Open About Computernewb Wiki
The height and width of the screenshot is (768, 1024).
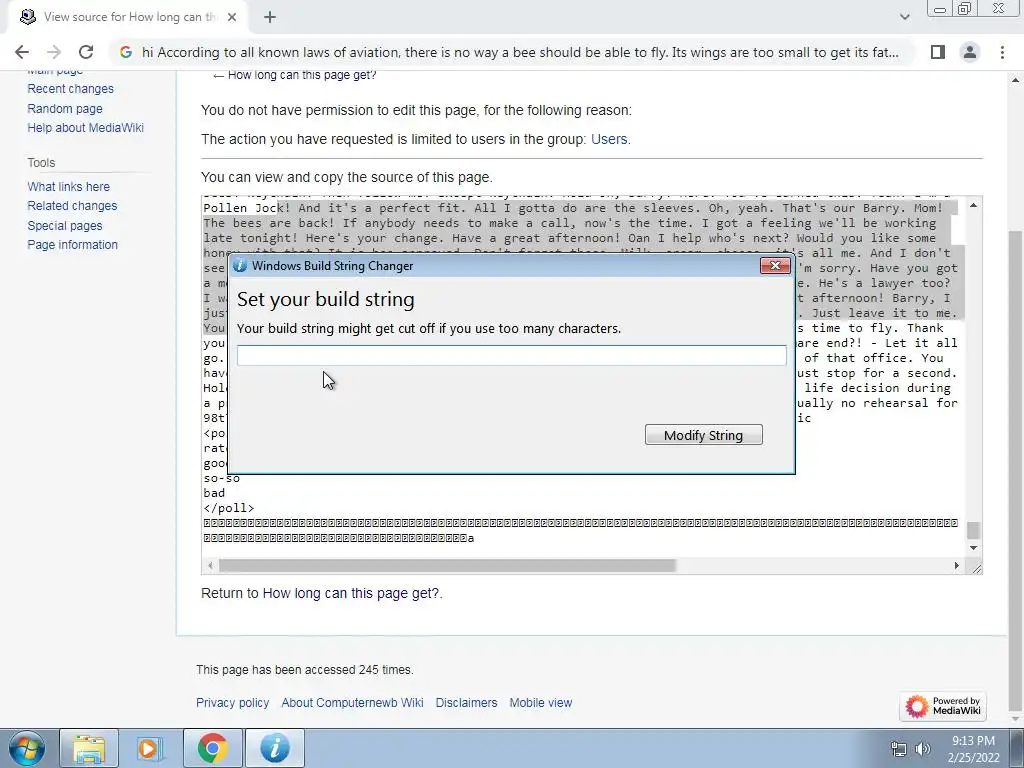point(352,703)
